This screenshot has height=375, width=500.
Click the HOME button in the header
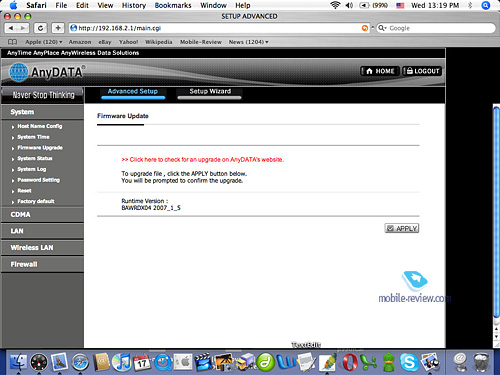(x=380, y=71)
